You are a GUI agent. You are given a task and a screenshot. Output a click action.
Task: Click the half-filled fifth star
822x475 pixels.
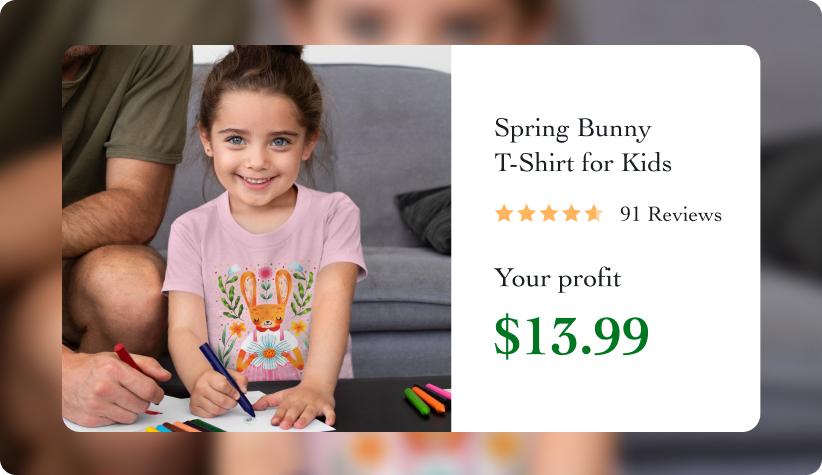(594, 213)
